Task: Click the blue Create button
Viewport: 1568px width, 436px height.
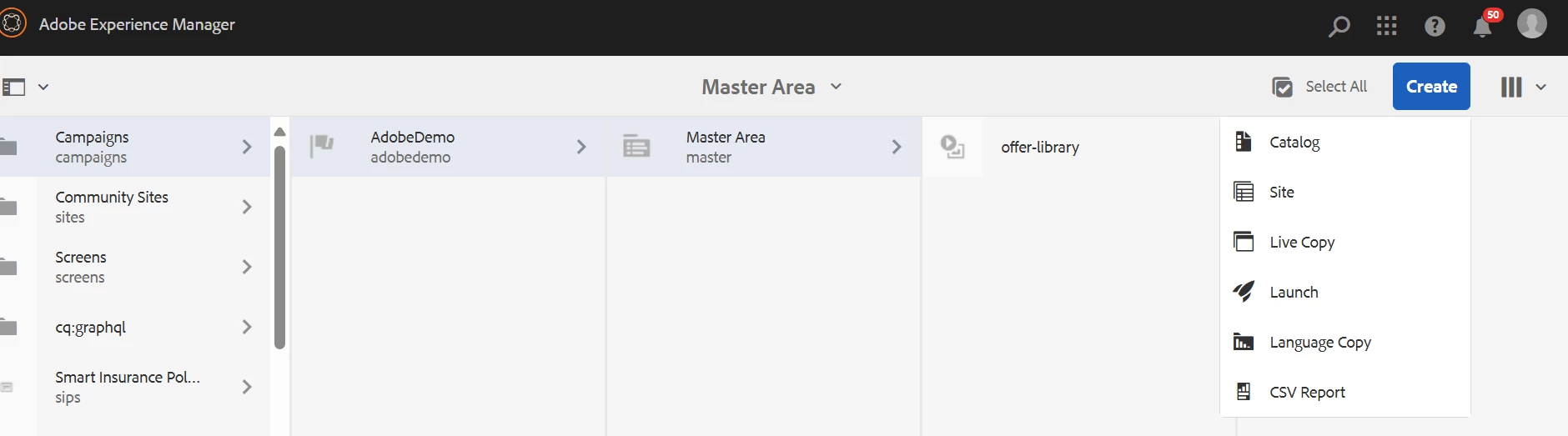Action: 1431,86
